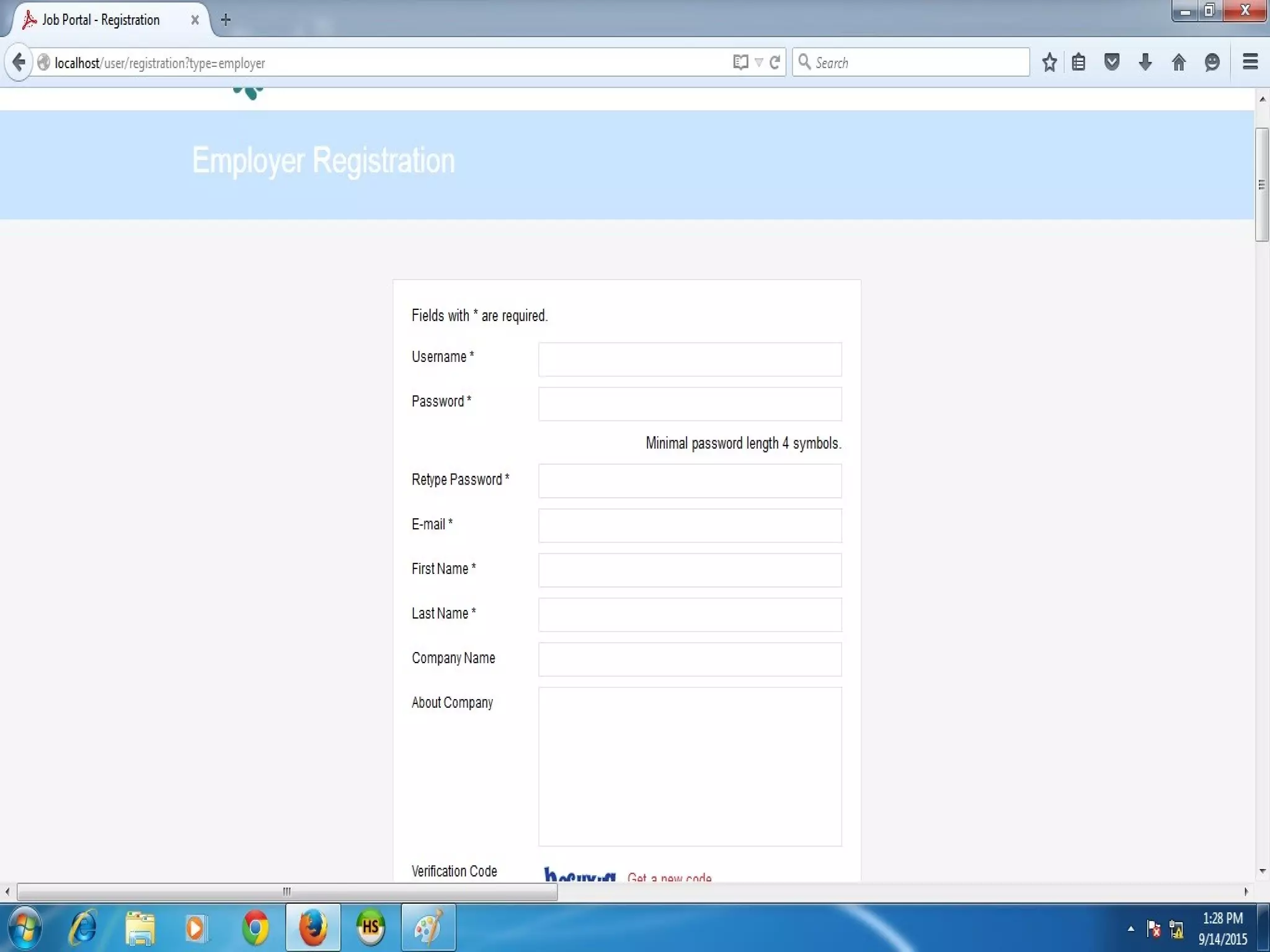The height and width of the screenshot is (952, 1270).
Task: Click the browser back arrow button
Action: (19, 62)
